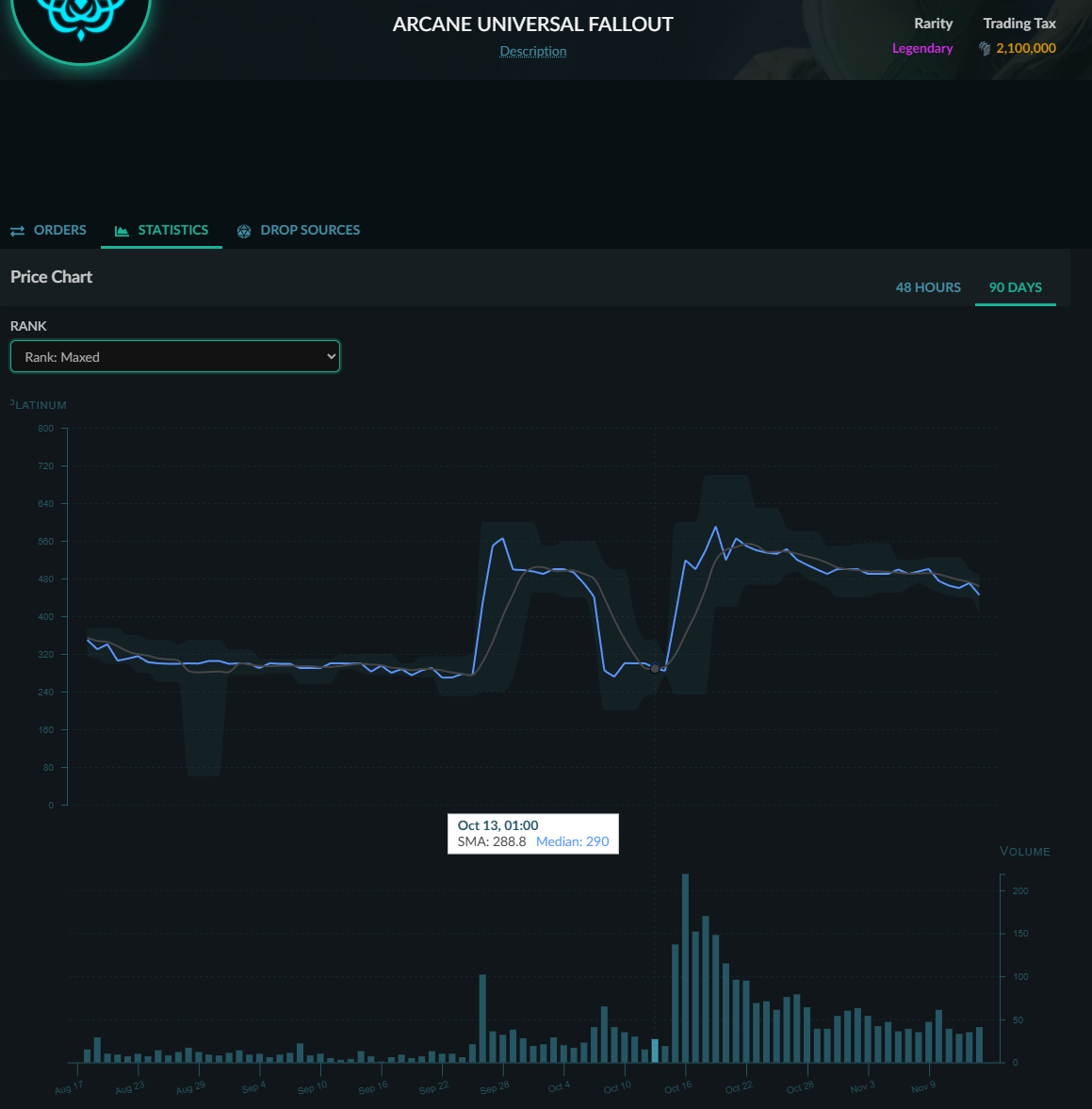1092x1109 pixels.
Task: Click the credits icon beside 2,100,000
Action: coord(984,48)
